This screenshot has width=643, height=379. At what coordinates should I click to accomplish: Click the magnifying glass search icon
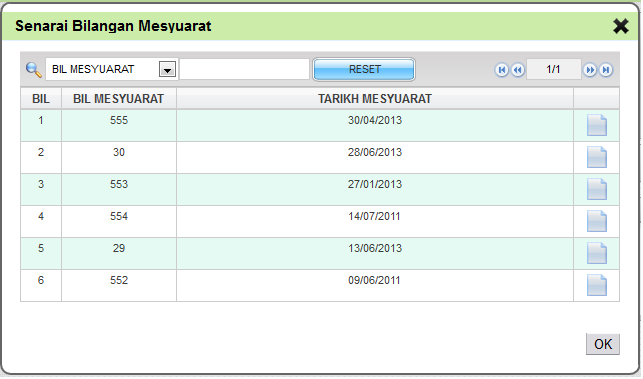coord(34,70)
